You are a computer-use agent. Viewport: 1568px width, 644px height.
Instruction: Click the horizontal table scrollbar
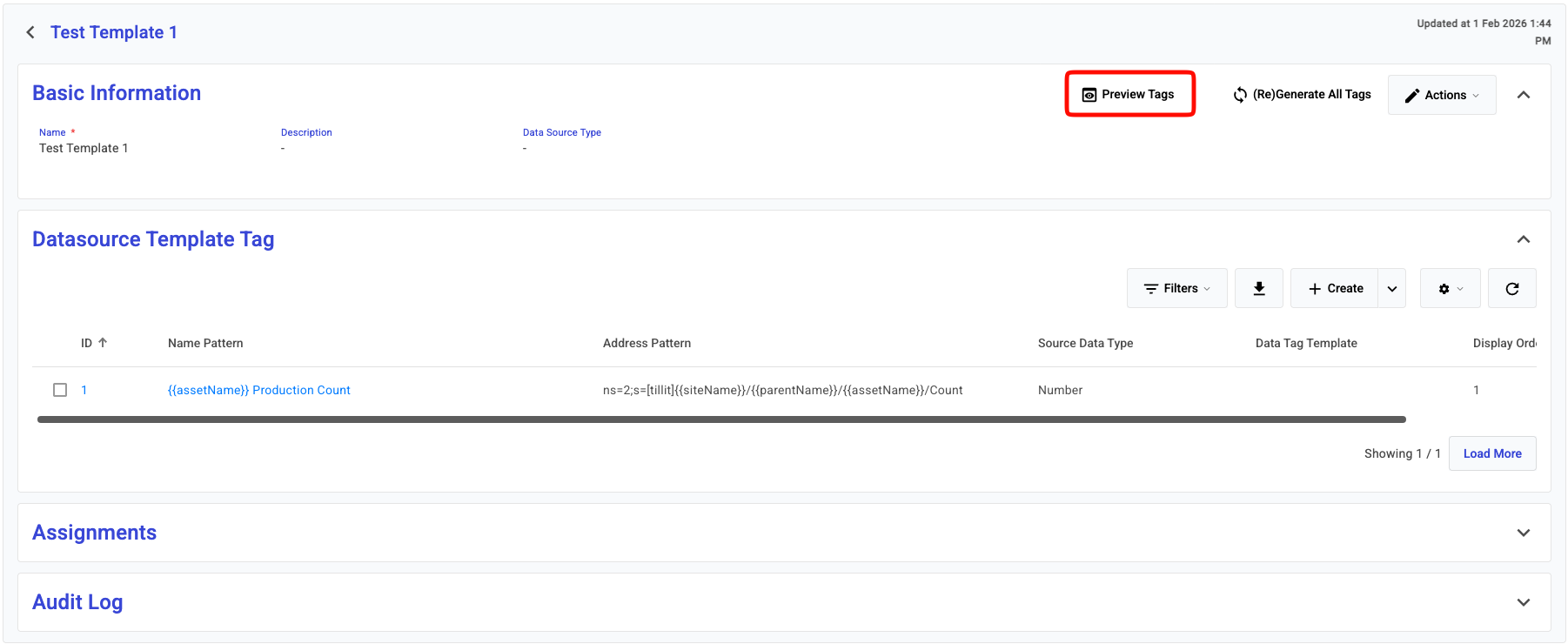tap(720, 419)
